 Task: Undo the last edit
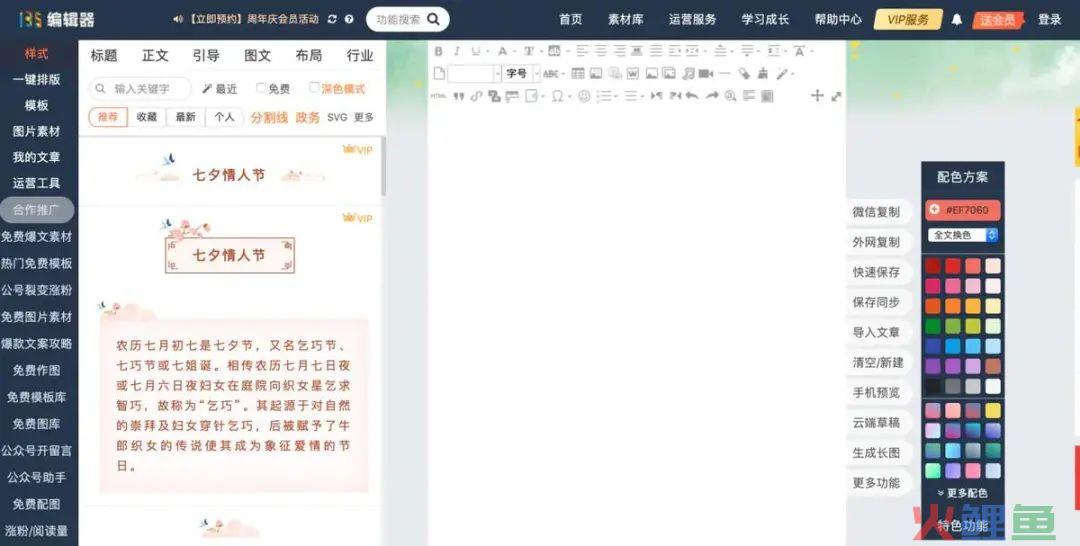692,96
